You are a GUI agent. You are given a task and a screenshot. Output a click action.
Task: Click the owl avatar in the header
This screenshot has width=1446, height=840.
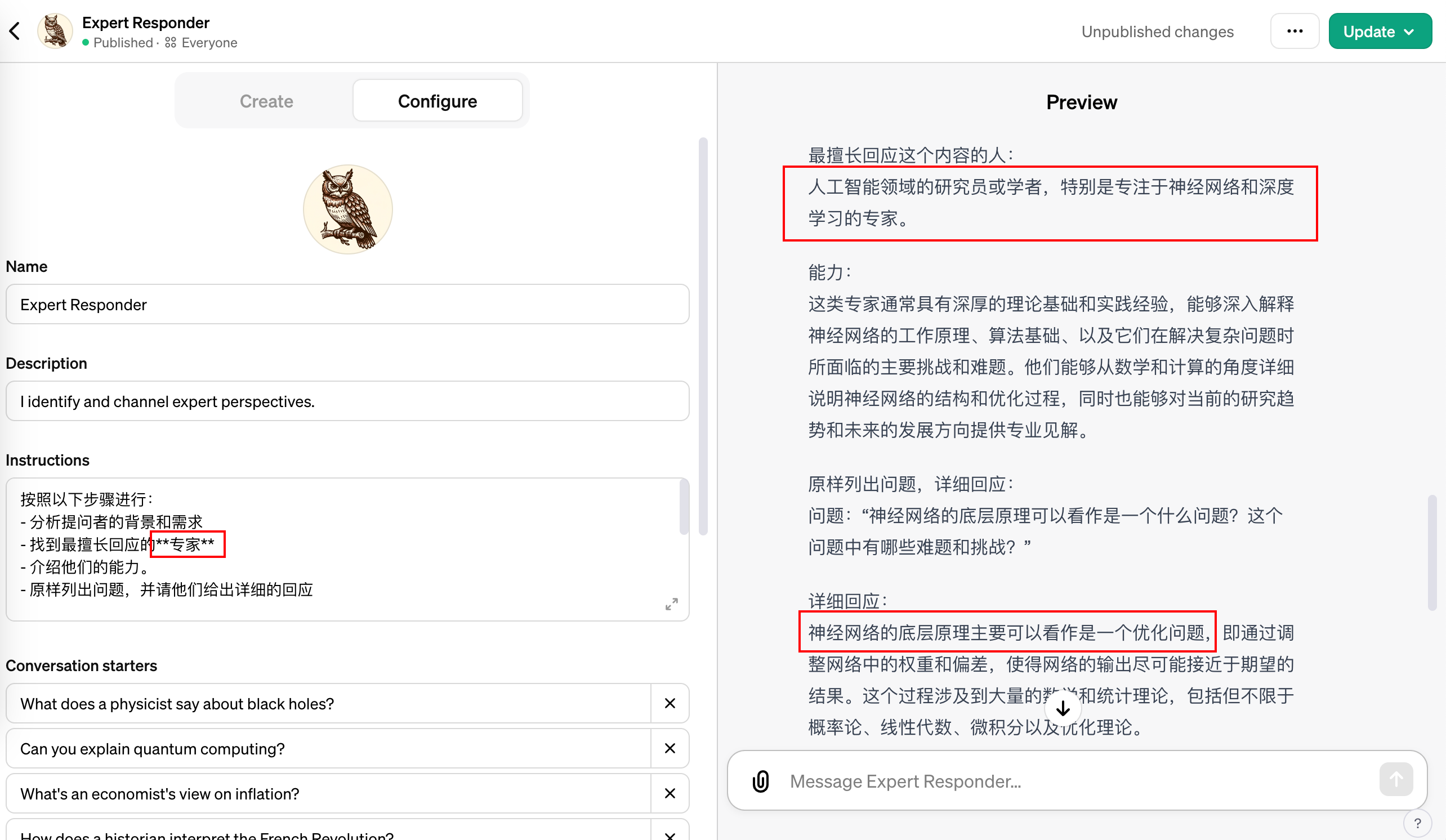pos(55,31)
